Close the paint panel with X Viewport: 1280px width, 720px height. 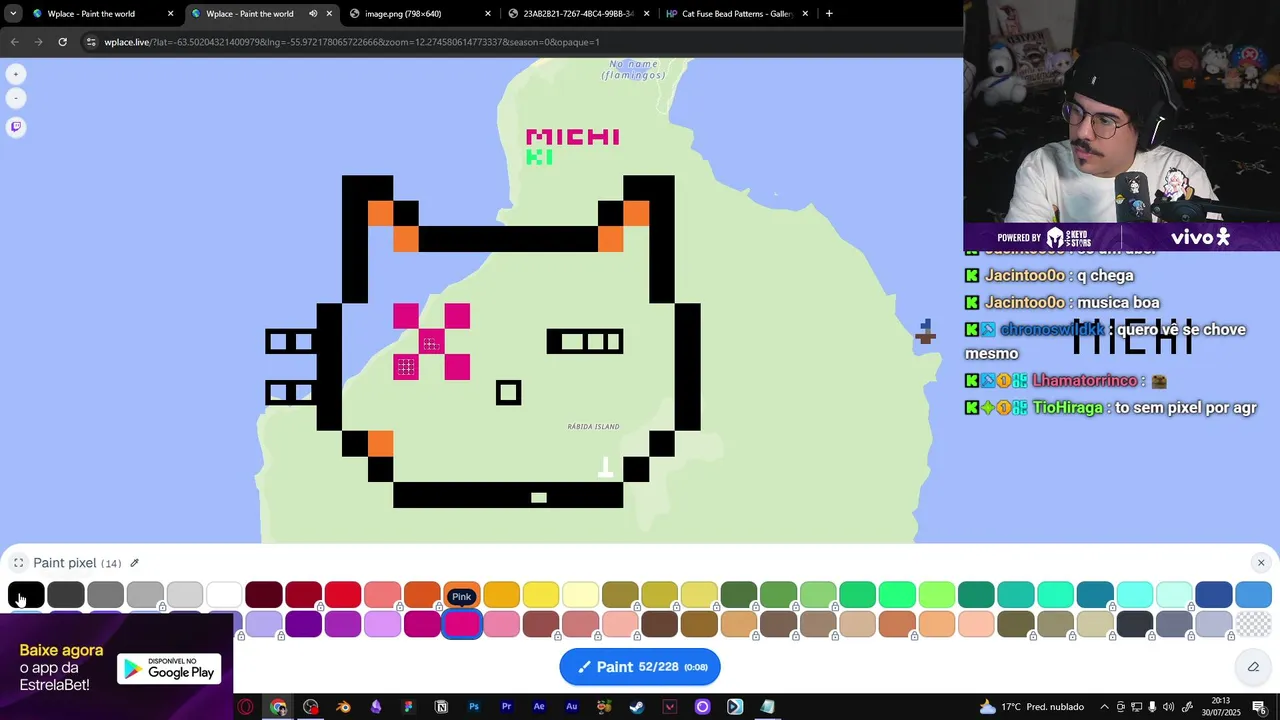click(1261, 563)
